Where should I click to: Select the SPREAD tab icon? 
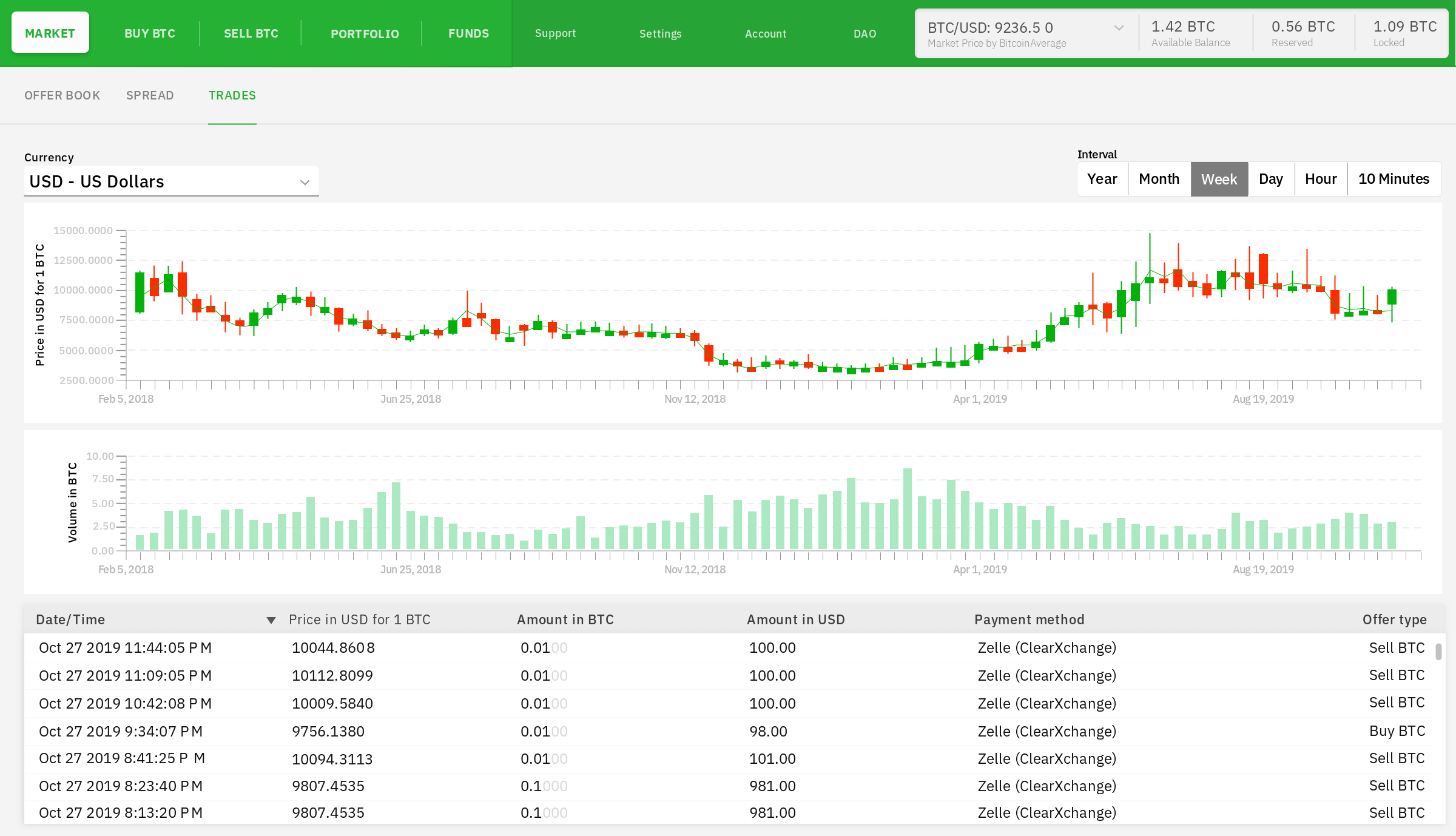[149, 95]
